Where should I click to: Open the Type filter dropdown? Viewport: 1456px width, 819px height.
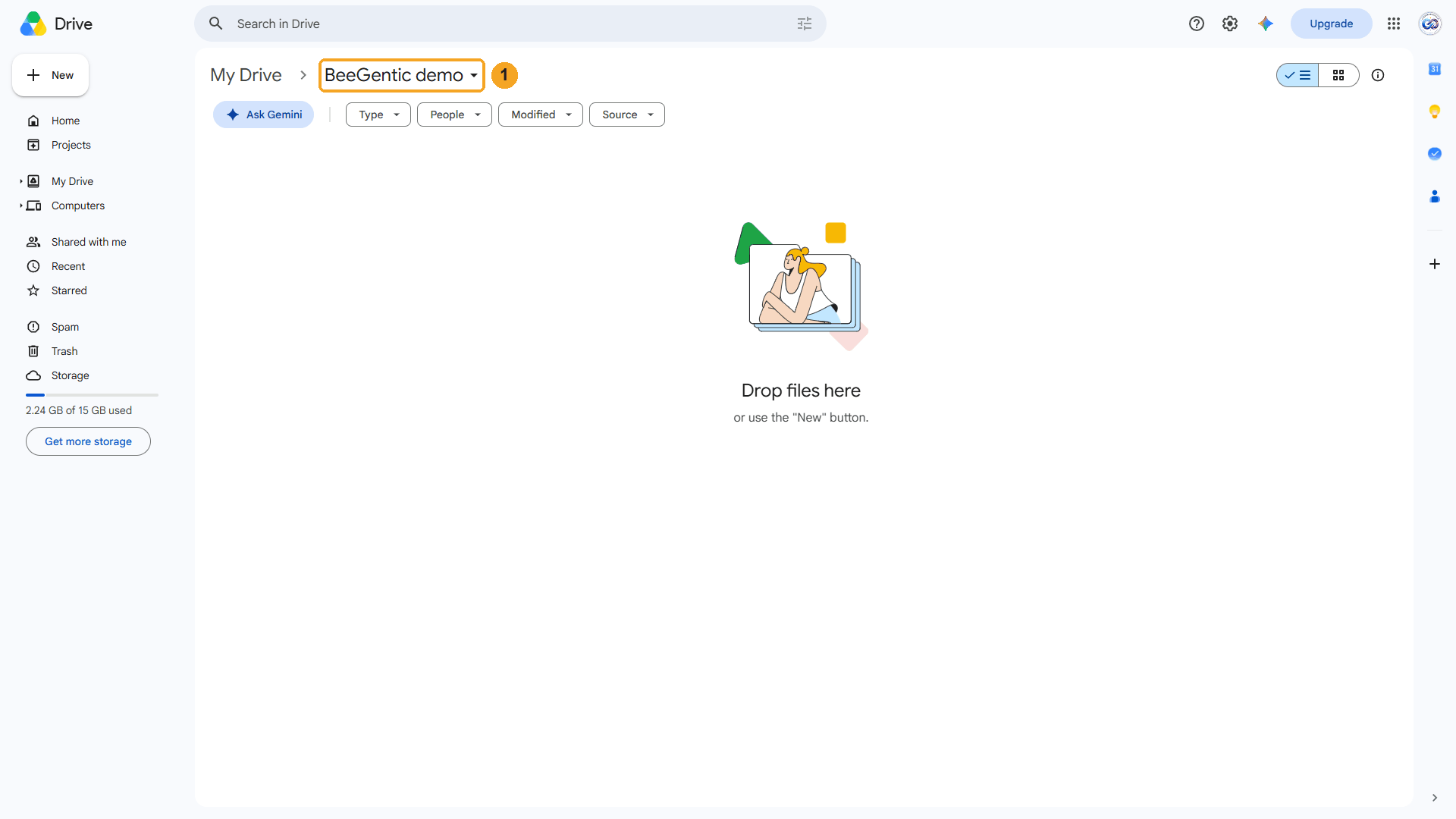coord(378,115)
